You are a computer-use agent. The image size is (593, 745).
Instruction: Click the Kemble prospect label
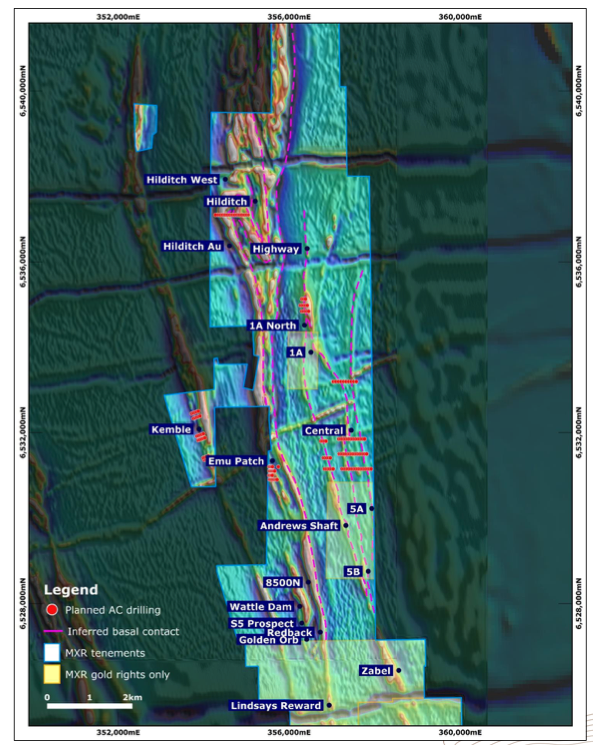171,430
